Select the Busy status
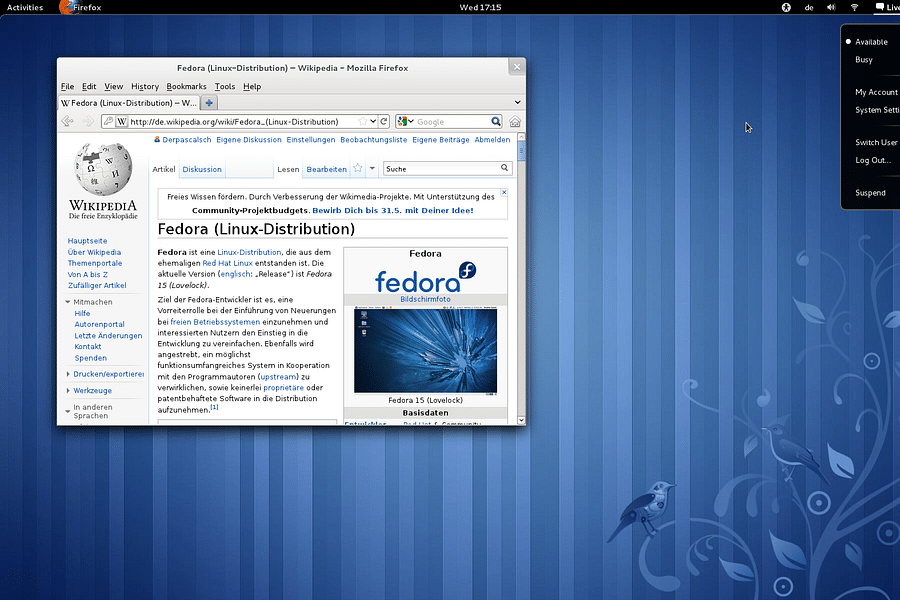This screenshot has height=600, width=900. coord(862,59)
